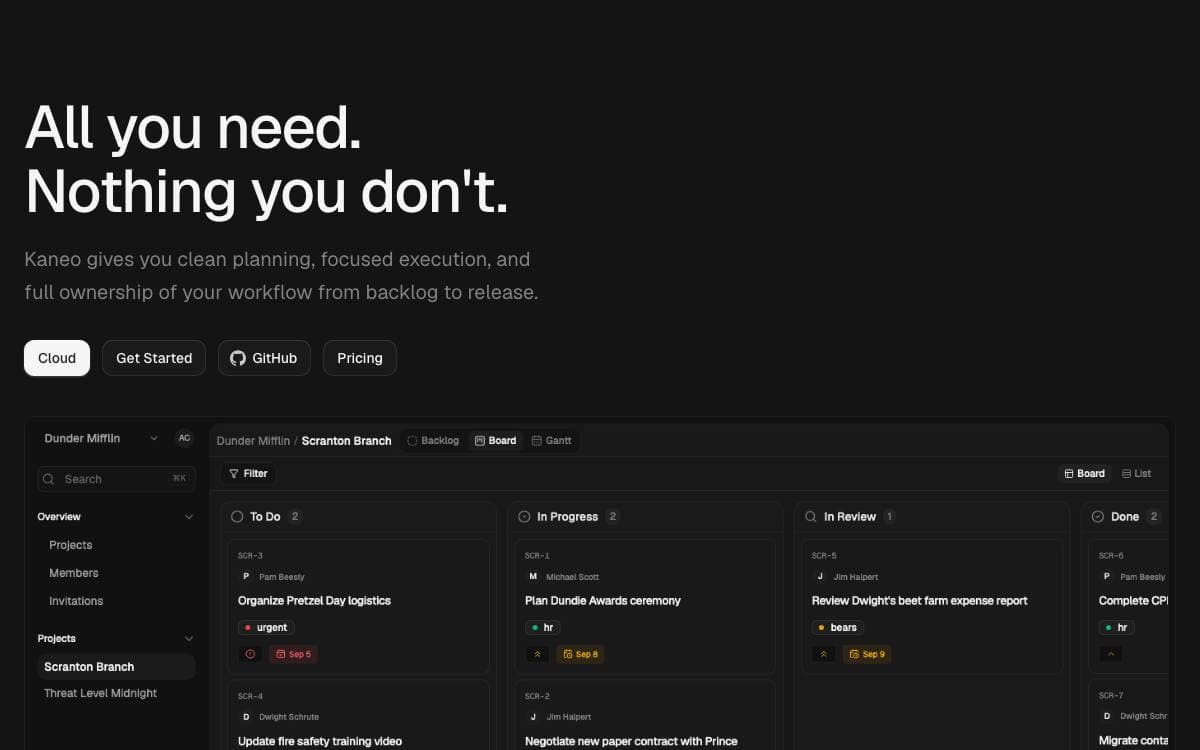This screenshot has width=1200, height=750.
Task: Click the SCR-4 task ID
Action: (x=250, y=696)
